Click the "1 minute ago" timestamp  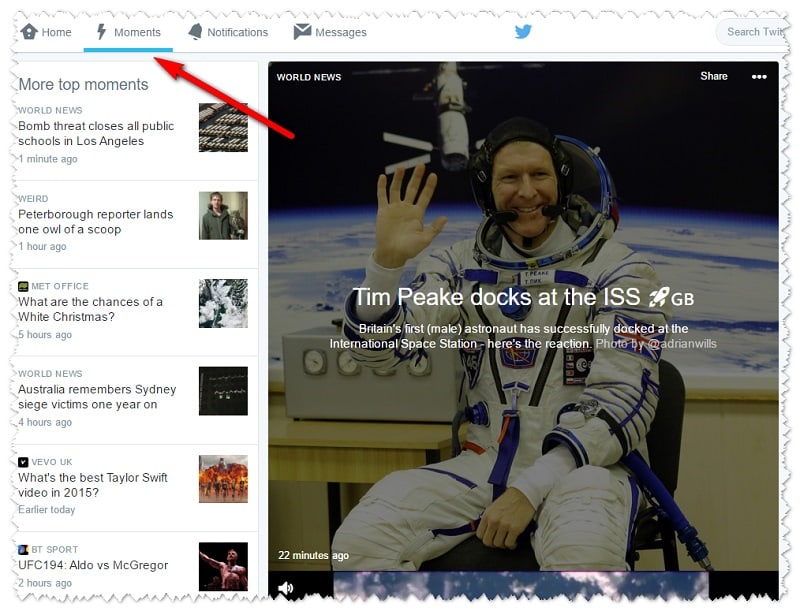click(48, 159)
